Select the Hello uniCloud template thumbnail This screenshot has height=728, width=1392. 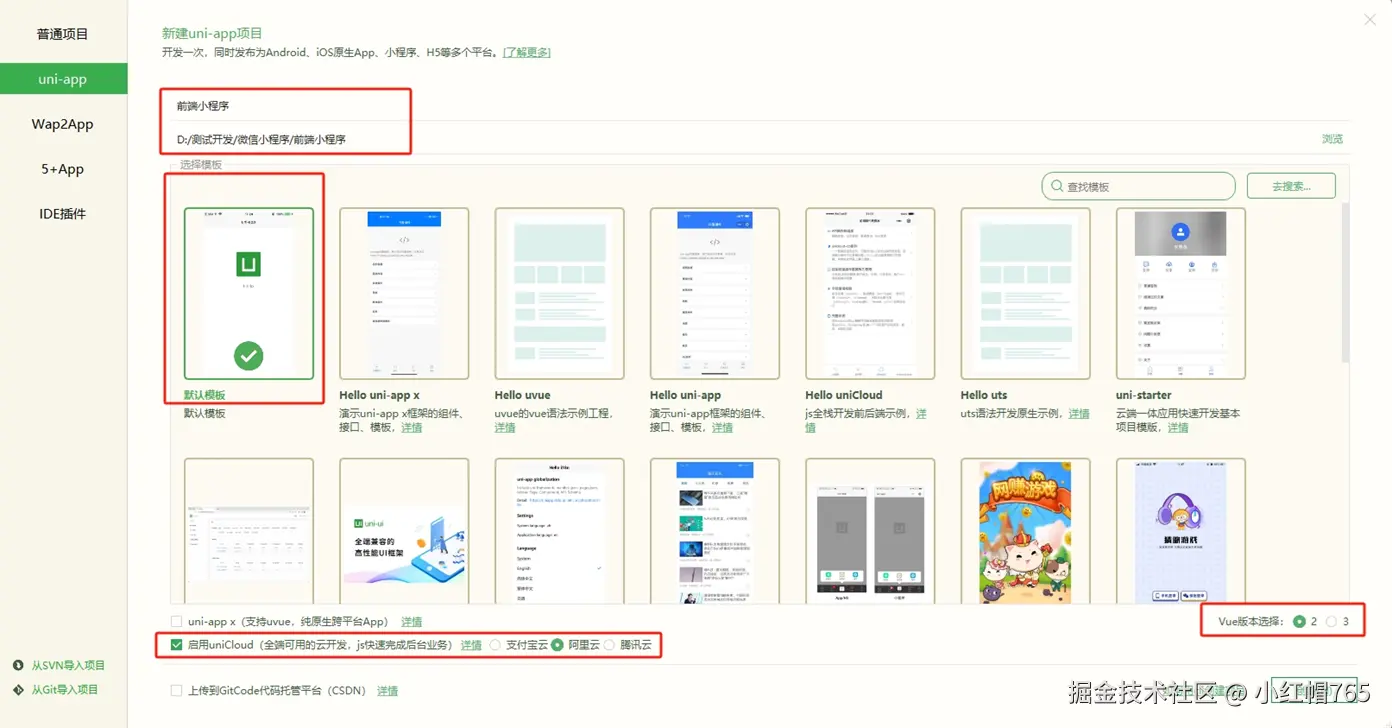(x=870, y=294)
